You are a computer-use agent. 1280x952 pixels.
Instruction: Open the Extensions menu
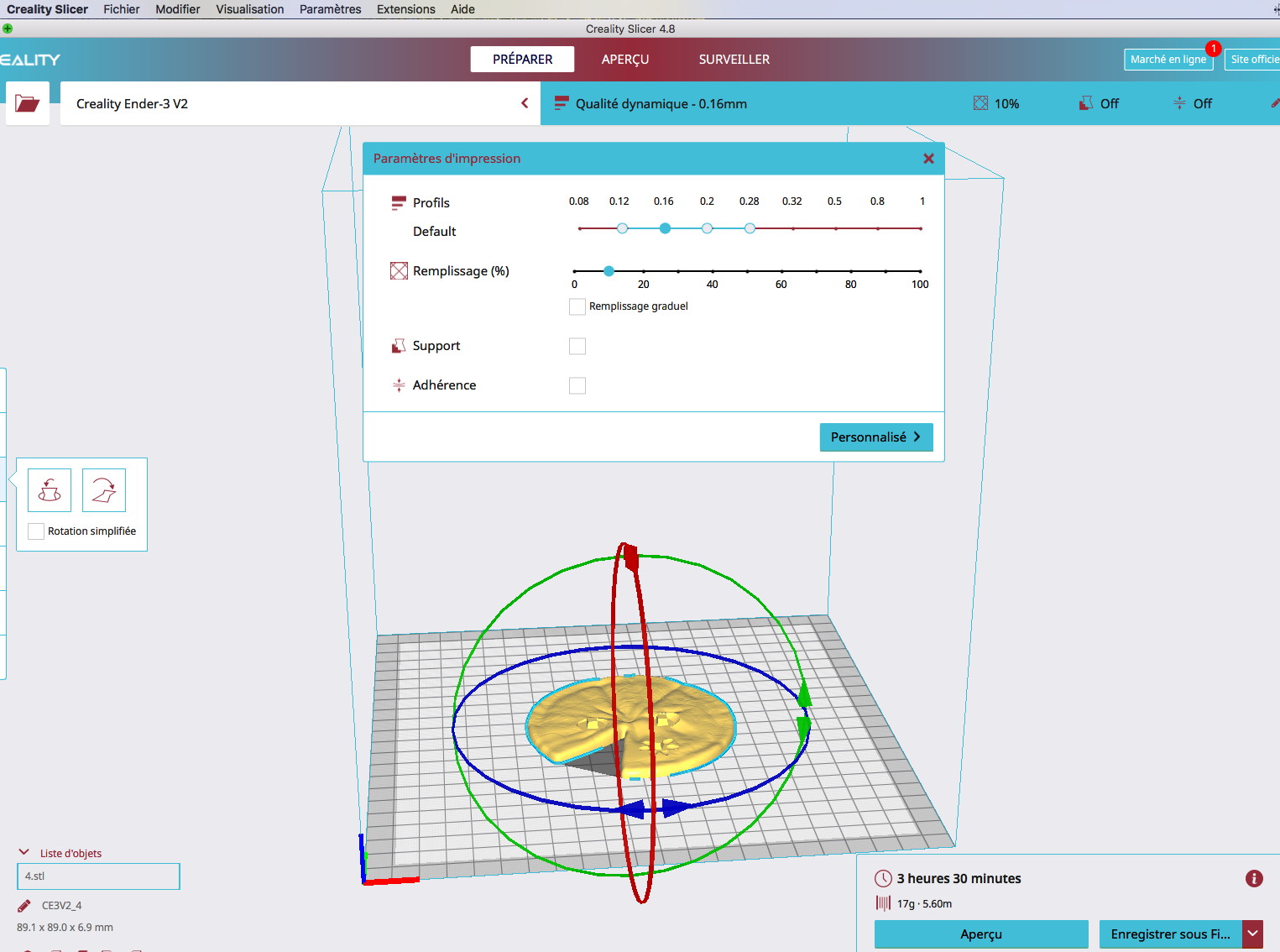(405, 9)
